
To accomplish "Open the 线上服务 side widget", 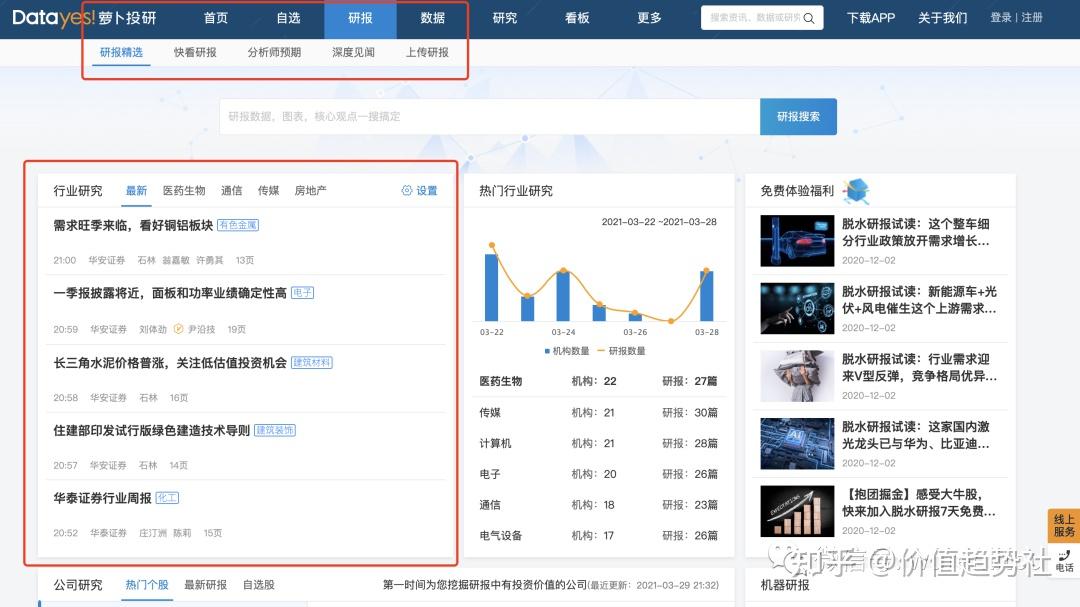I will [1063, 526].
